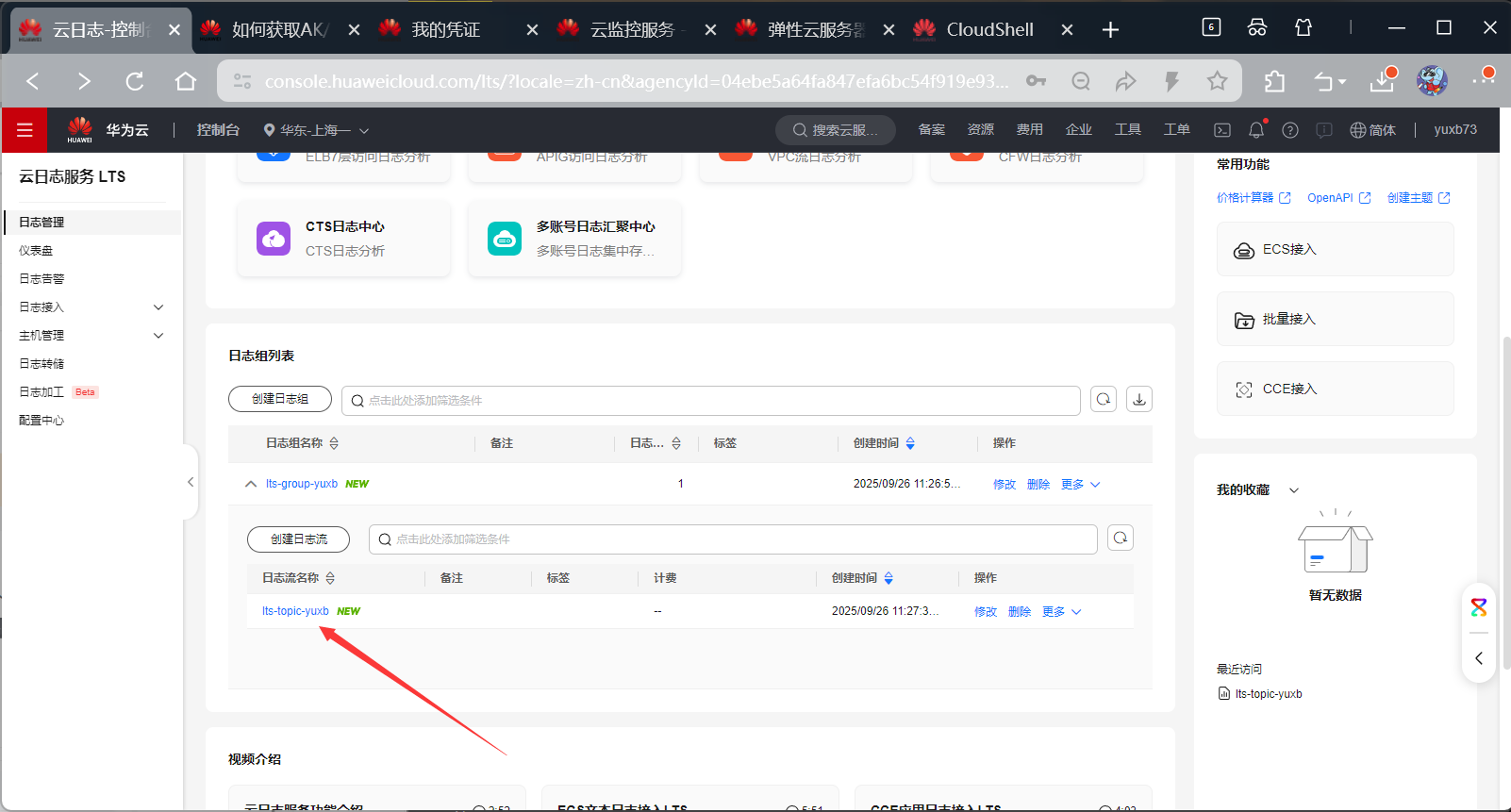Refresh the log group list

(1104, 399)
